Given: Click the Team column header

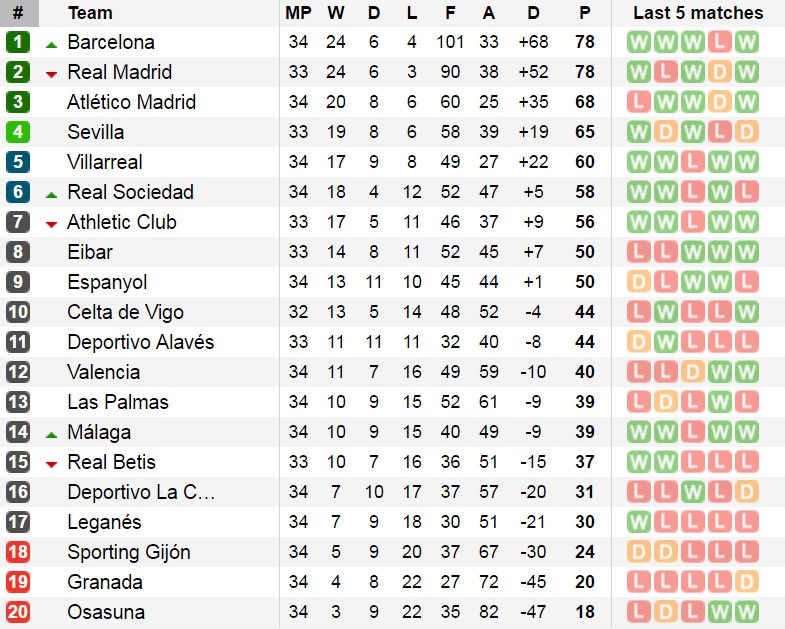Looking at the screenshot, I should pos(90,13).
